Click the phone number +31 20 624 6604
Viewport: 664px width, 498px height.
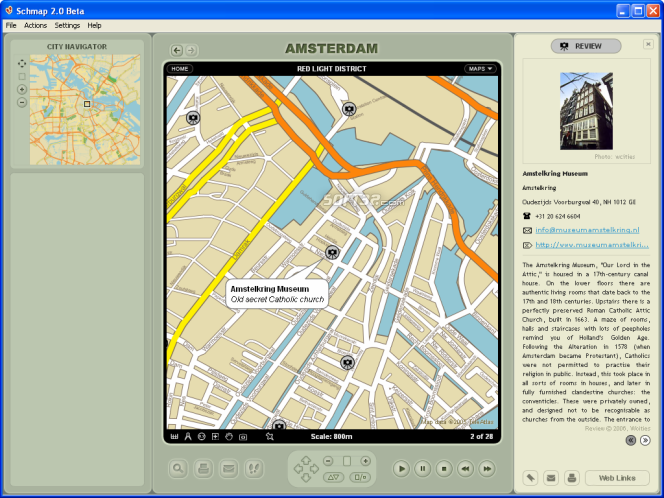(557, 216)
